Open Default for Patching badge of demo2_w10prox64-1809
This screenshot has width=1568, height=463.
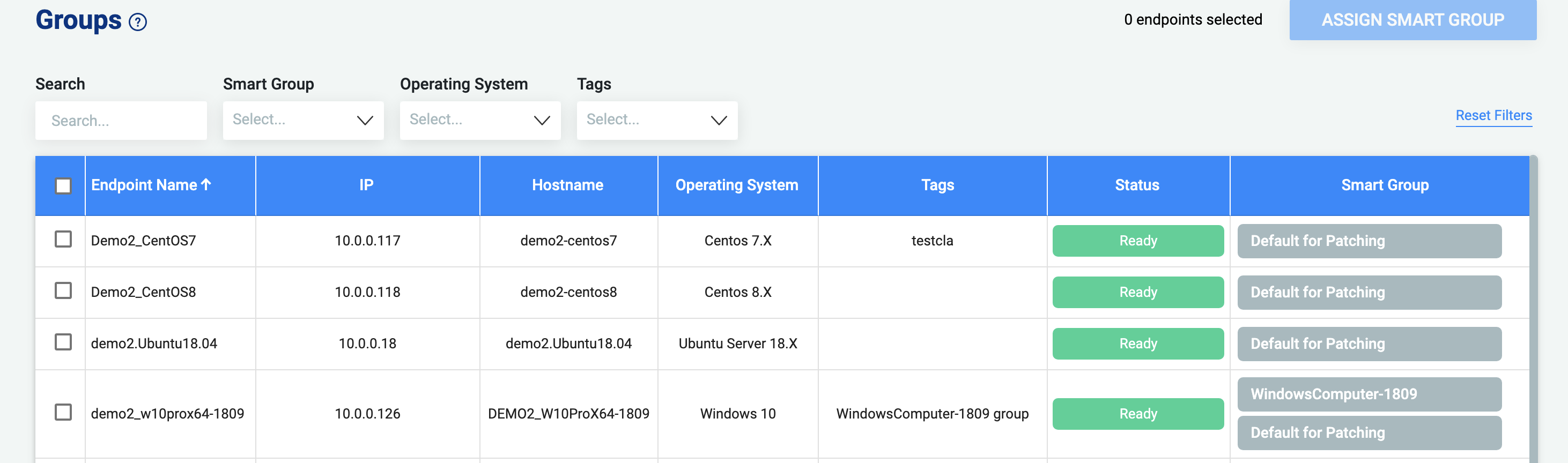pos(1369,433)
